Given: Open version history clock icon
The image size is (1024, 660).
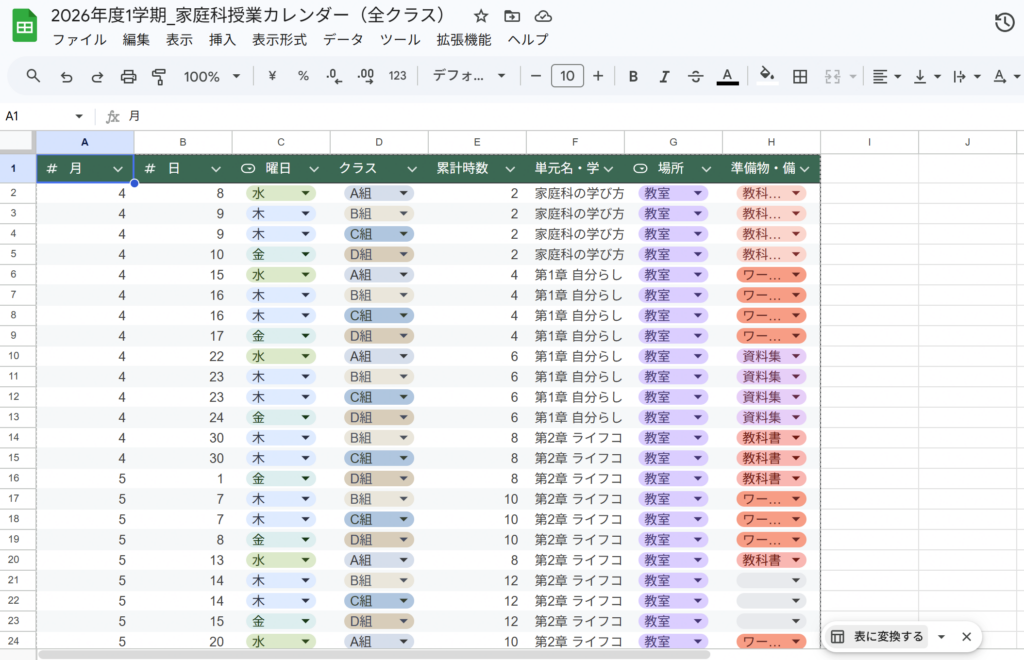Looking at the screenshot, I should (x=1004, y=23).
